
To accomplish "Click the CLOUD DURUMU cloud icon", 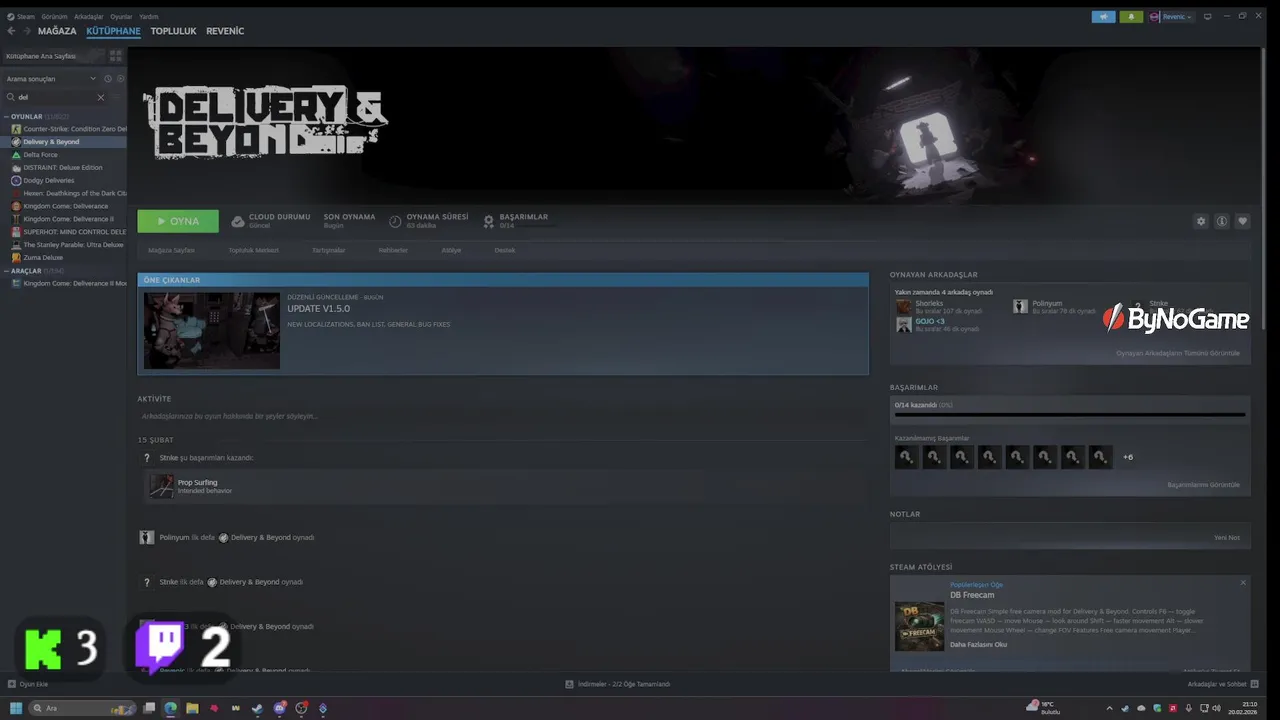I will 238,221.
